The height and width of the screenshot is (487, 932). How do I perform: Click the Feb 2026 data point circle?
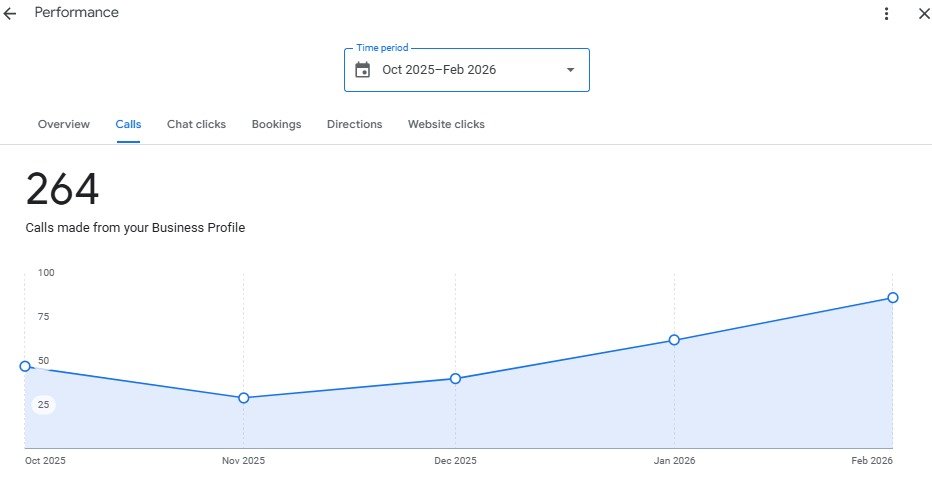[892, 298]
